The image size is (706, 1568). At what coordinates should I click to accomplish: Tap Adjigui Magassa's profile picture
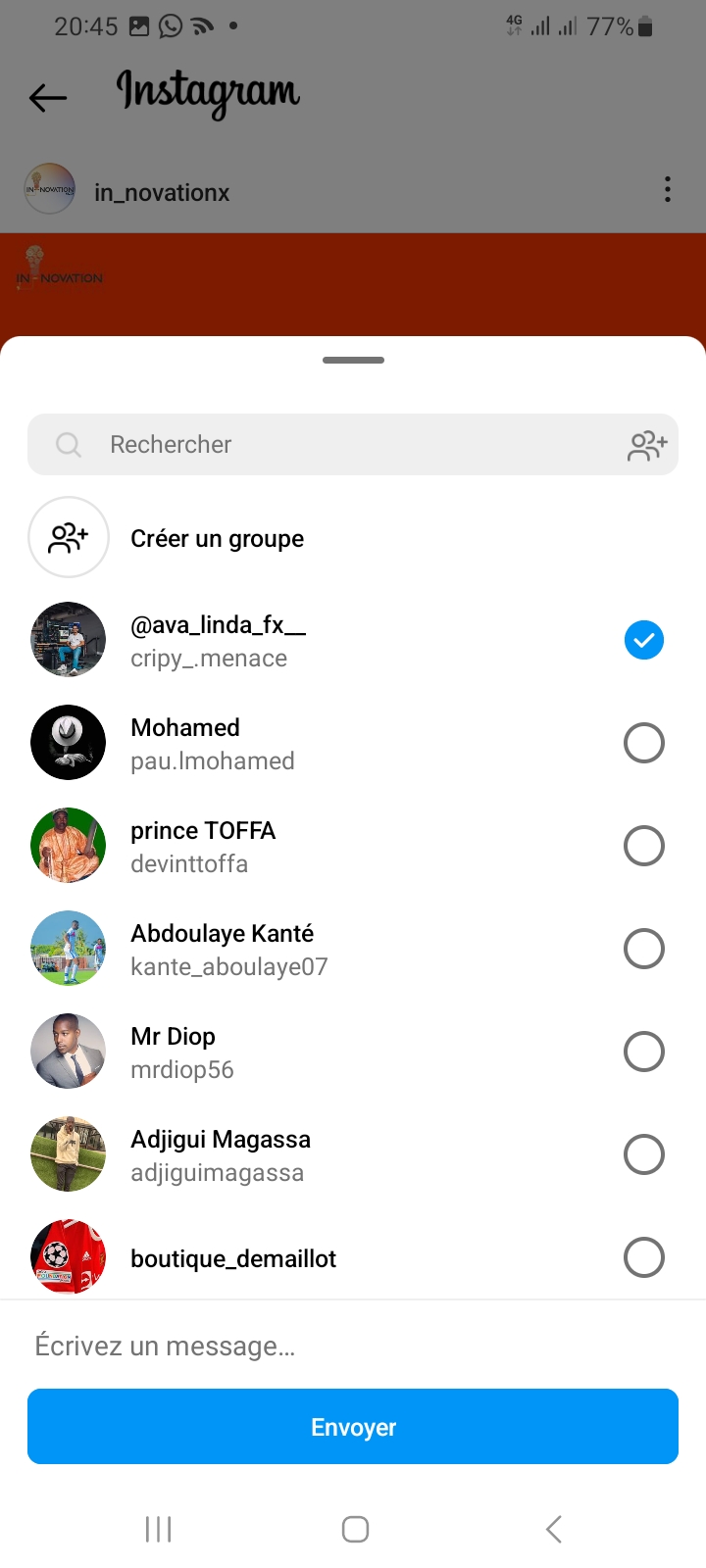(69, 1154)
